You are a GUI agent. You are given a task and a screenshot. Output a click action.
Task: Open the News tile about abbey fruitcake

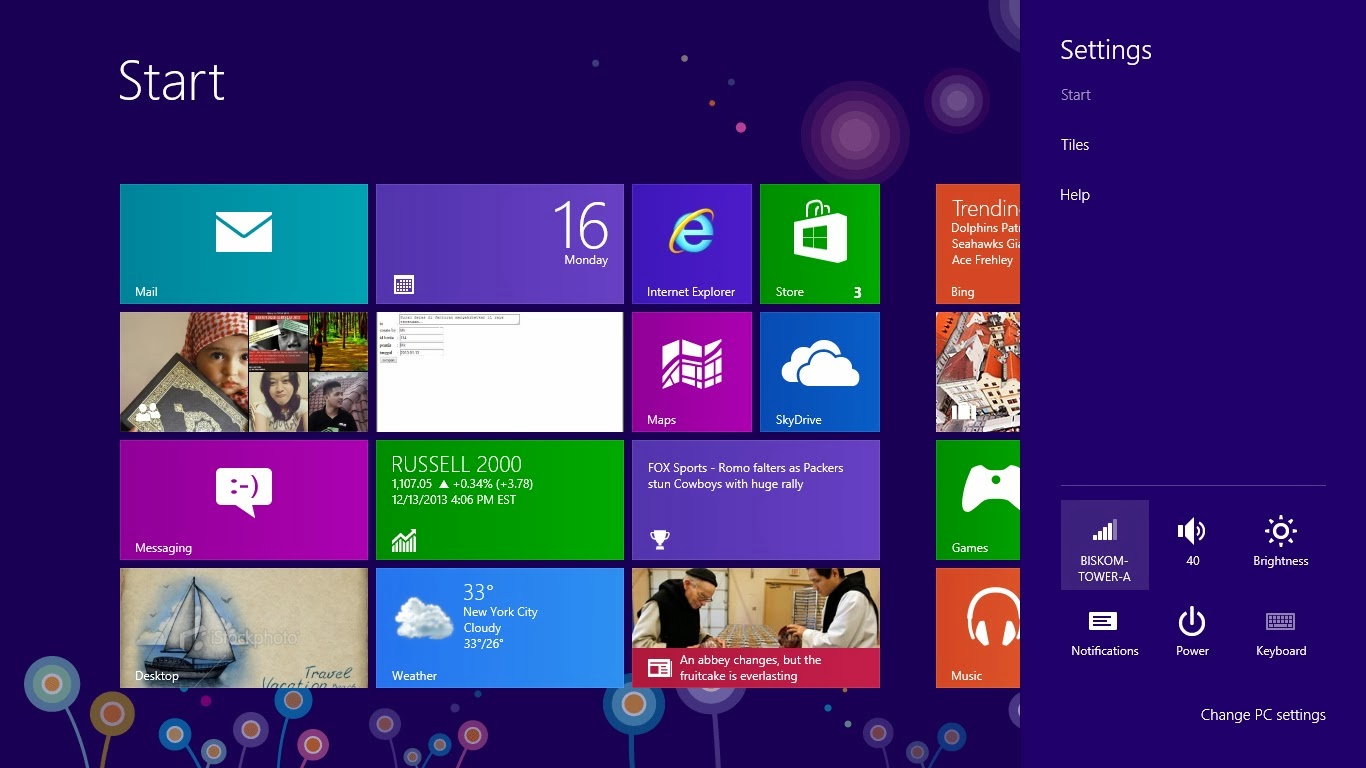pos(756,628)
